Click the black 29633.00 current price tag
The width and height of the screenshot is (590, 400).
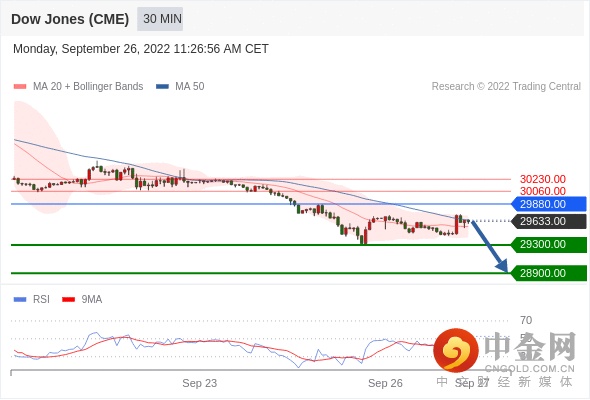click(x=549, y=221)
